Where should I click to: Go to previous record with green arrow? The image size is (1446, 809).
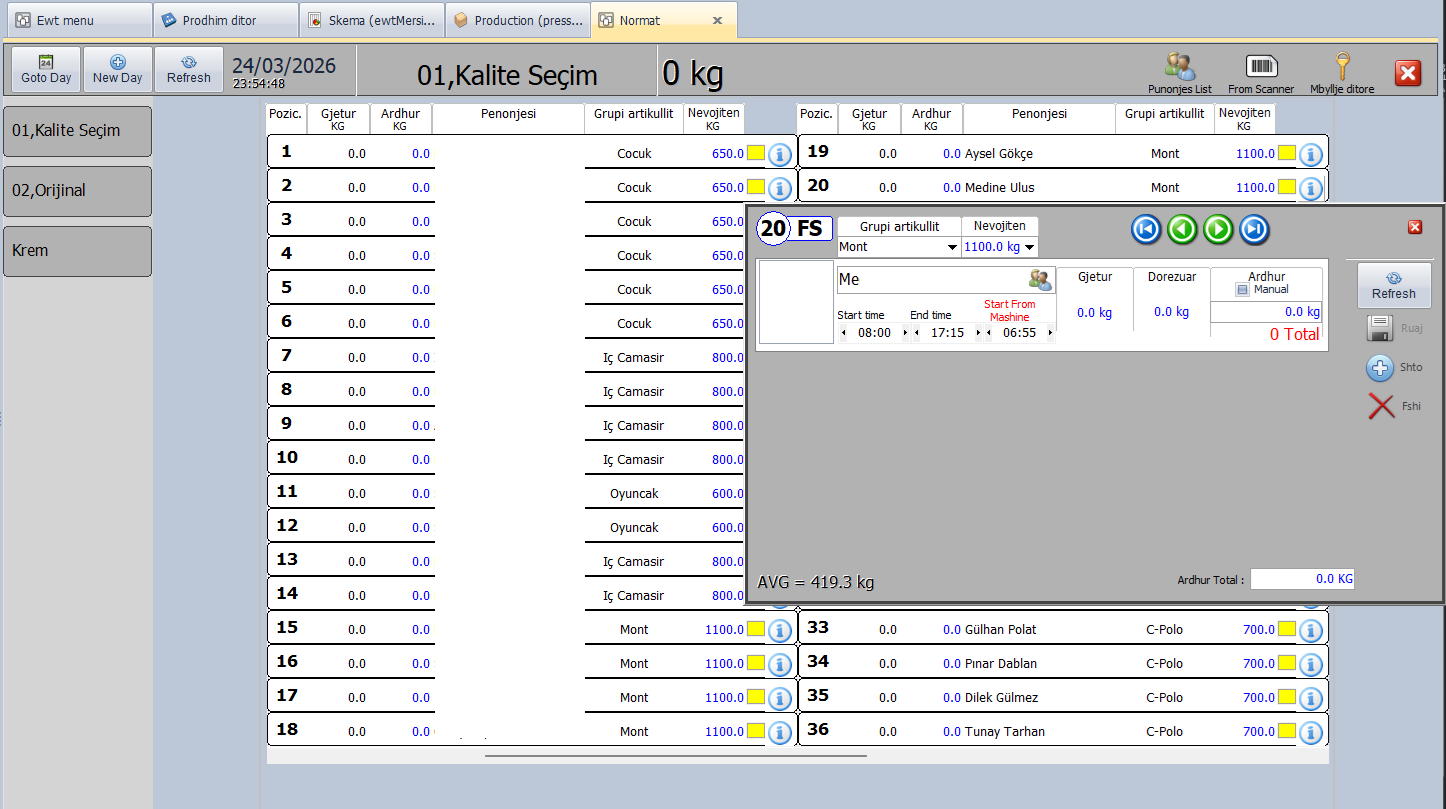pyautogui.click(x=1182, y=230)
